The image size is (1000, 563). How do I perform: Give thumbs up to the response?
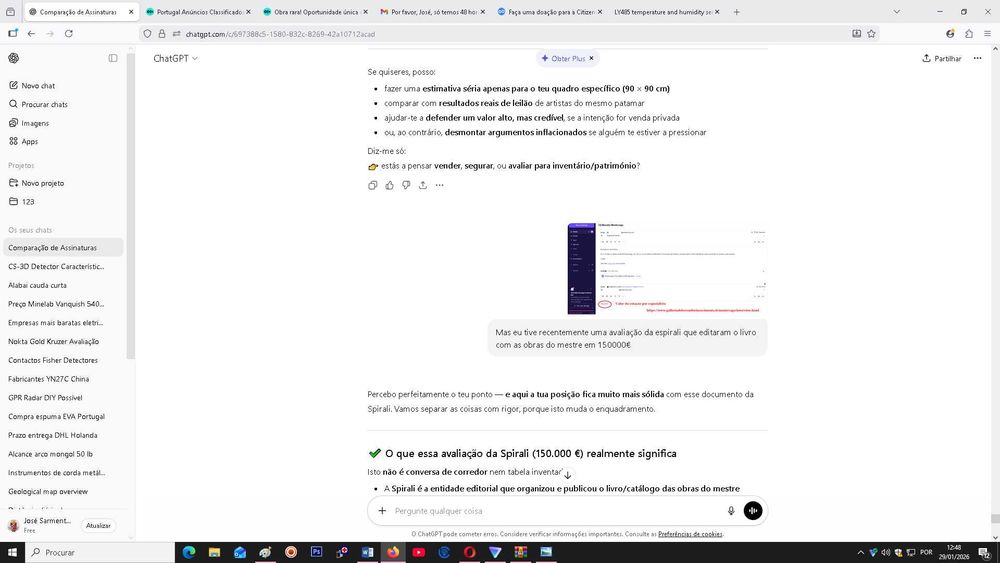[390, 186]
